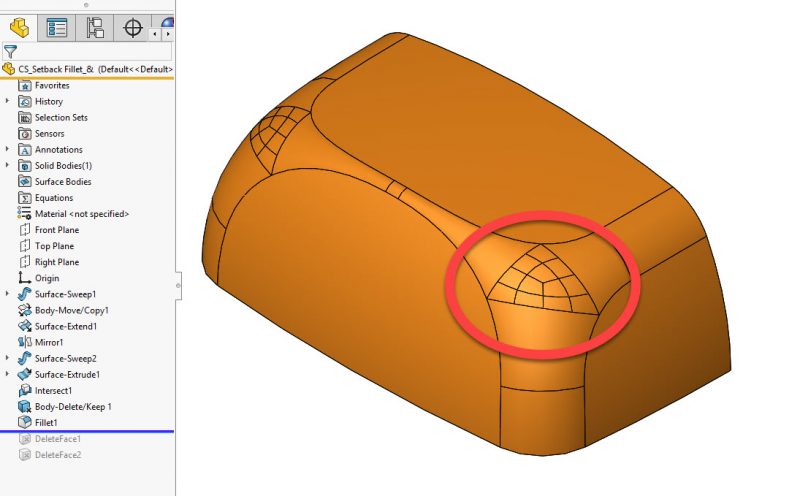The height and width of the screenshot is (496, 800).
Task: Expand the Solid Bodies(1) folder
Action: pyautogui.click(x=8, y=165)
